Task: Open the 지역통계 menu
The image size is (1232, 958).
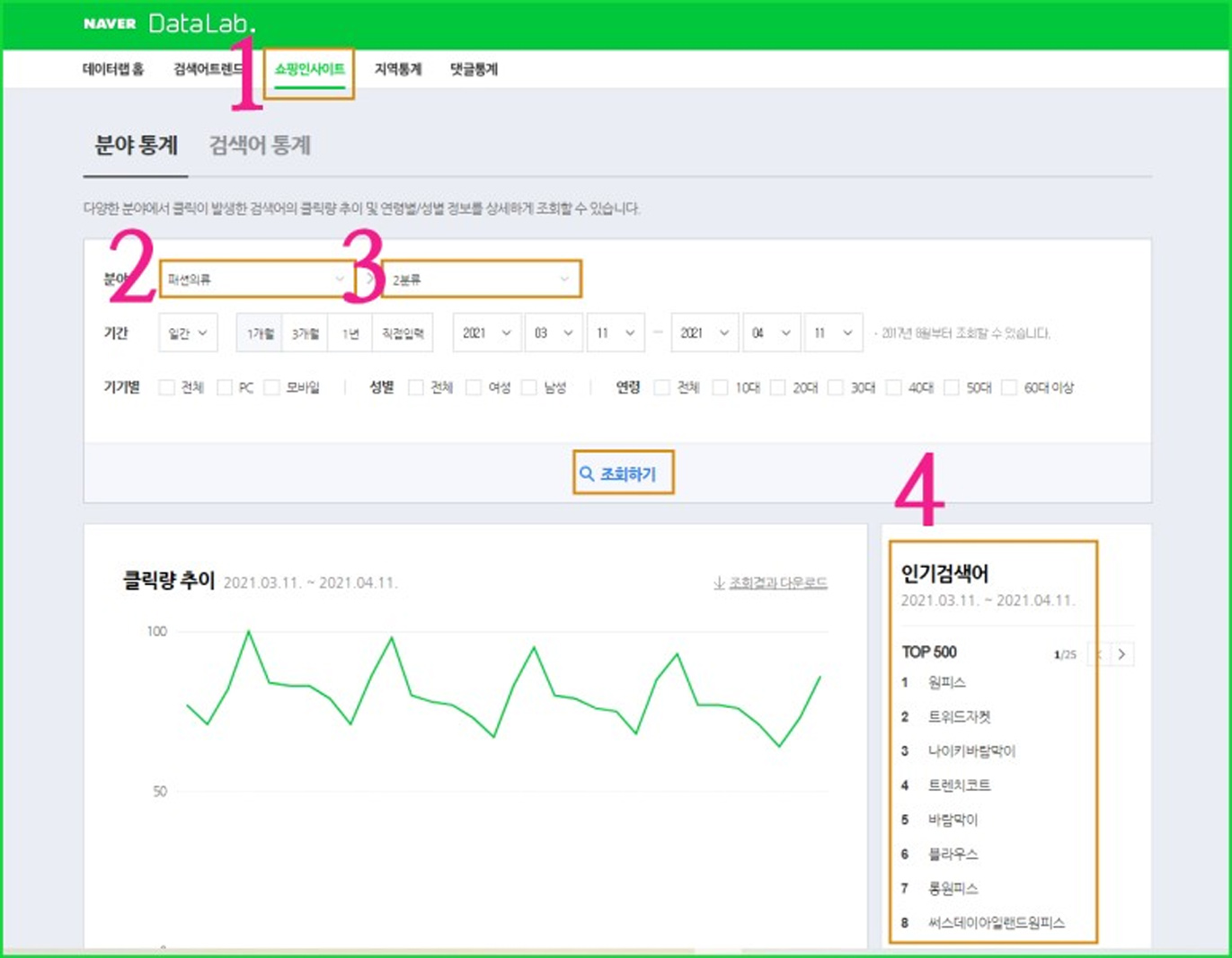Action: coord(398,69)
